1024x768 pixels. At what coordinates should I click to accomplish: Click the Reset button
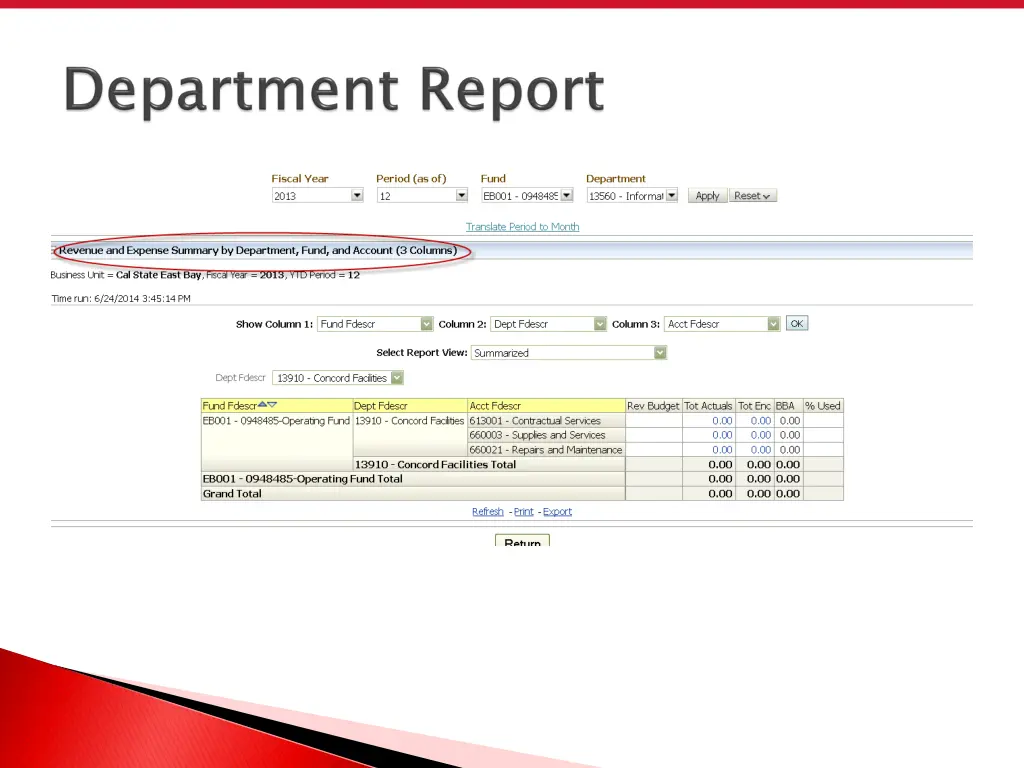pos(752,195)
